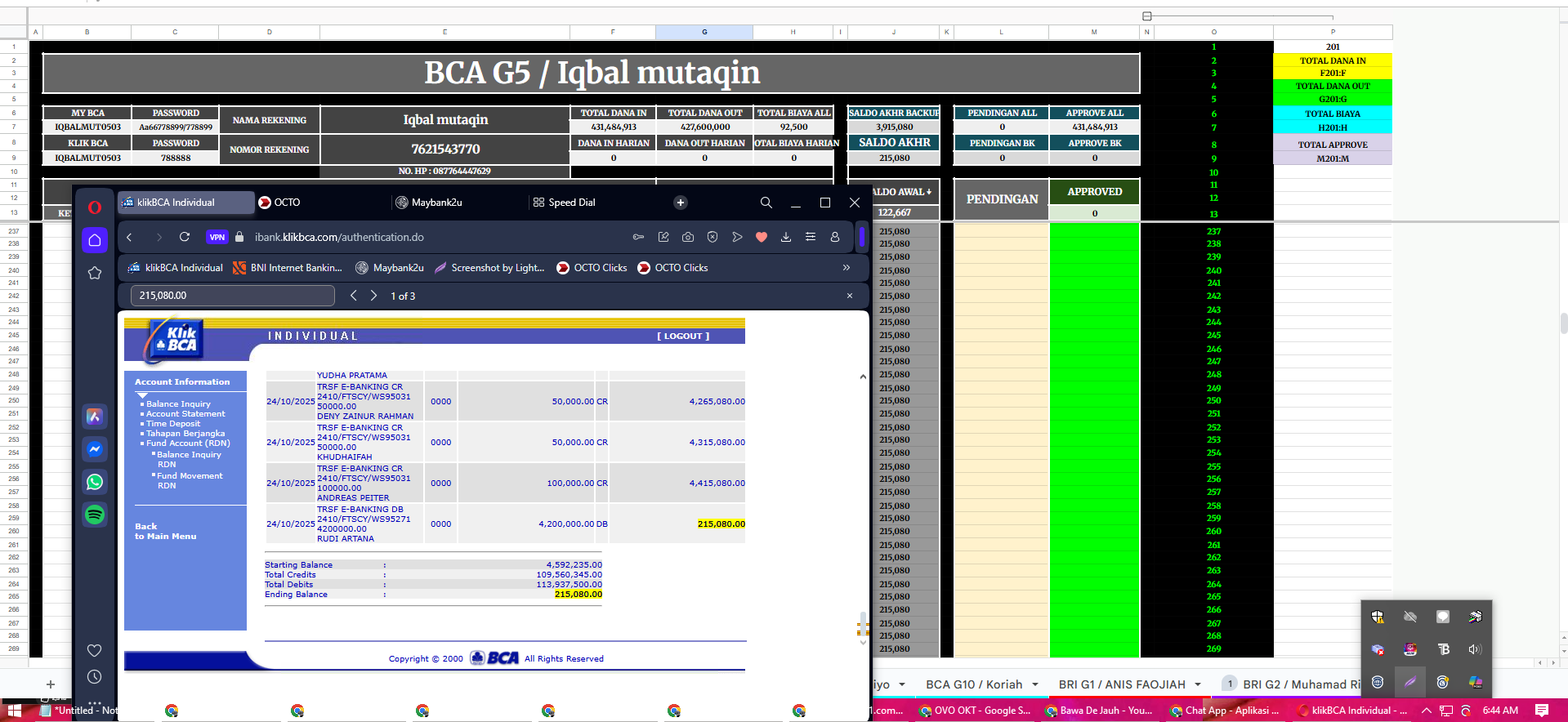Search tabs with the magnifier icon
1568x722 pixels.
coord(766,203)
